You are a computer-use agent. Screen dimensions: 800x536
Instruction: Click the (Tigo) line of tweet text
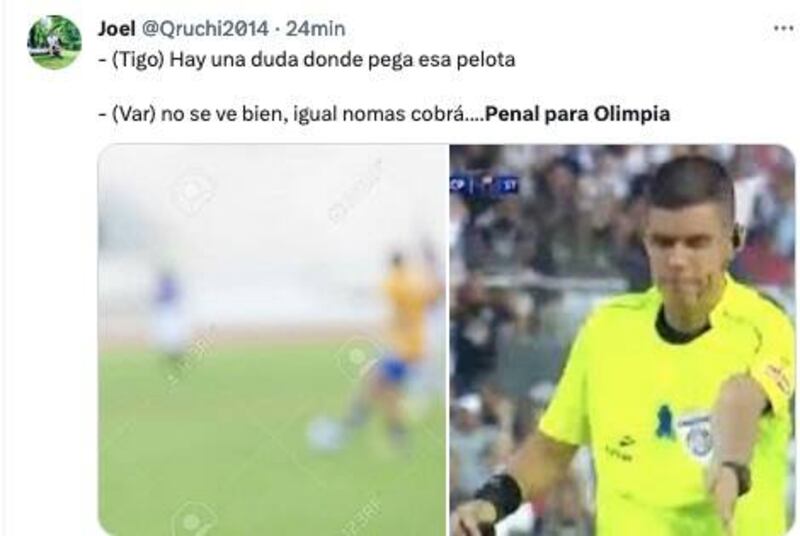pos(307,60)
